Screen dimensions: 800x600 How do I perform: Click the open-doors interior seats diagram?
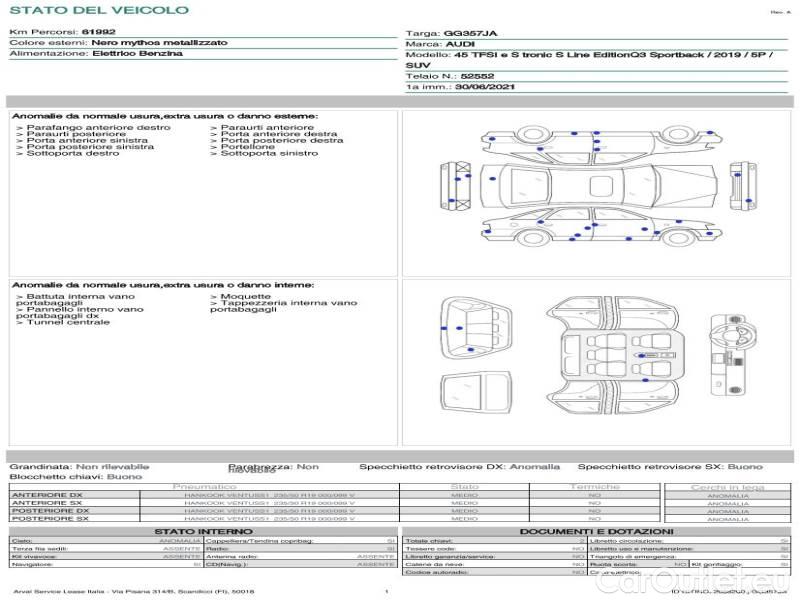[613, 352]
